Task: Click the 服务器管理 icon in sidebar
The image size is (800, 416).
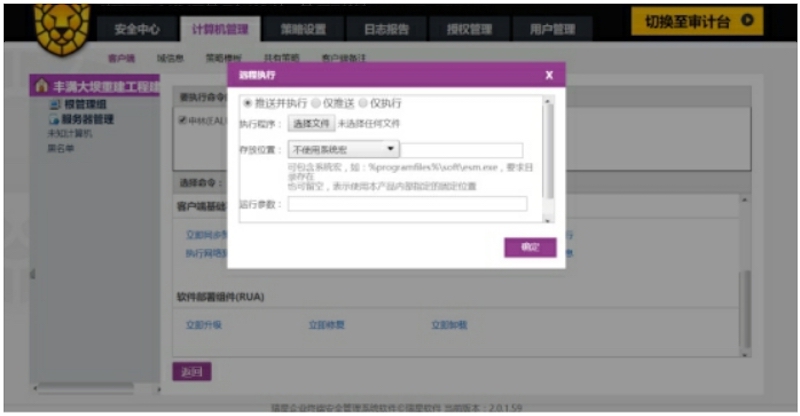Action: point(55,119)
